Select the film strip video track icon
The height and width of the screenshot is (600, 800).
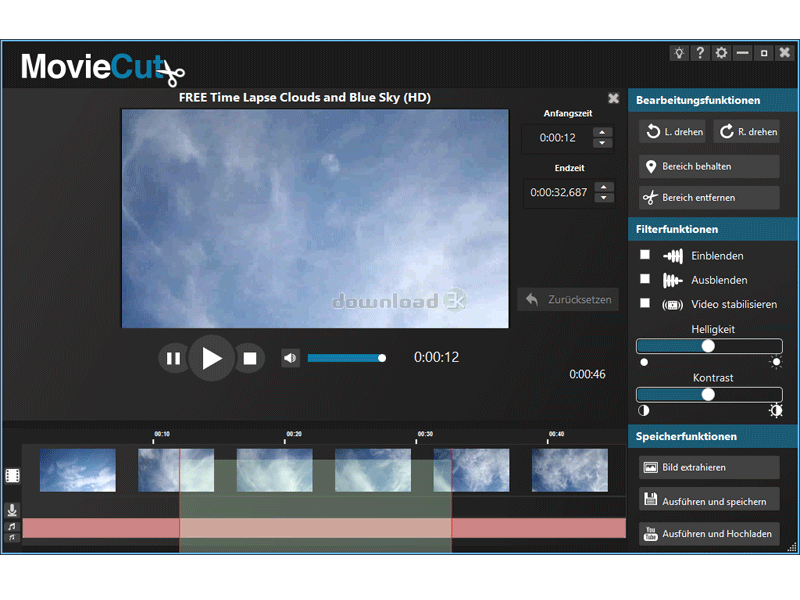click(x=12, y=476)
